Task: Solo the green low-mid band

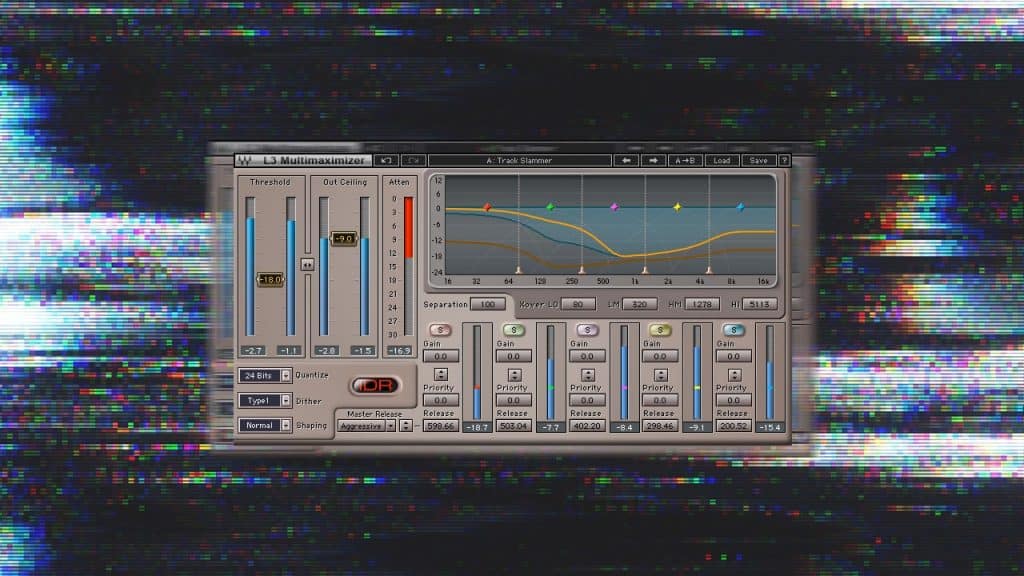Action: 514,330
